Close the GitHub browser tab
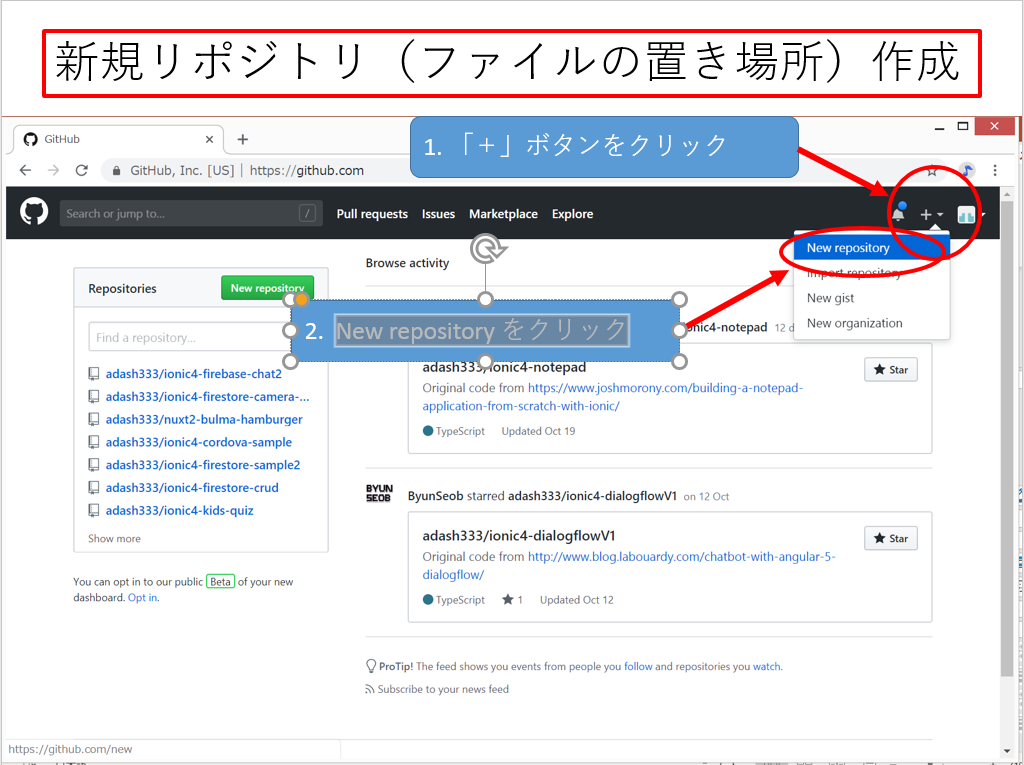This screenshot has width=1024, height=765. (x=209, y=139)
